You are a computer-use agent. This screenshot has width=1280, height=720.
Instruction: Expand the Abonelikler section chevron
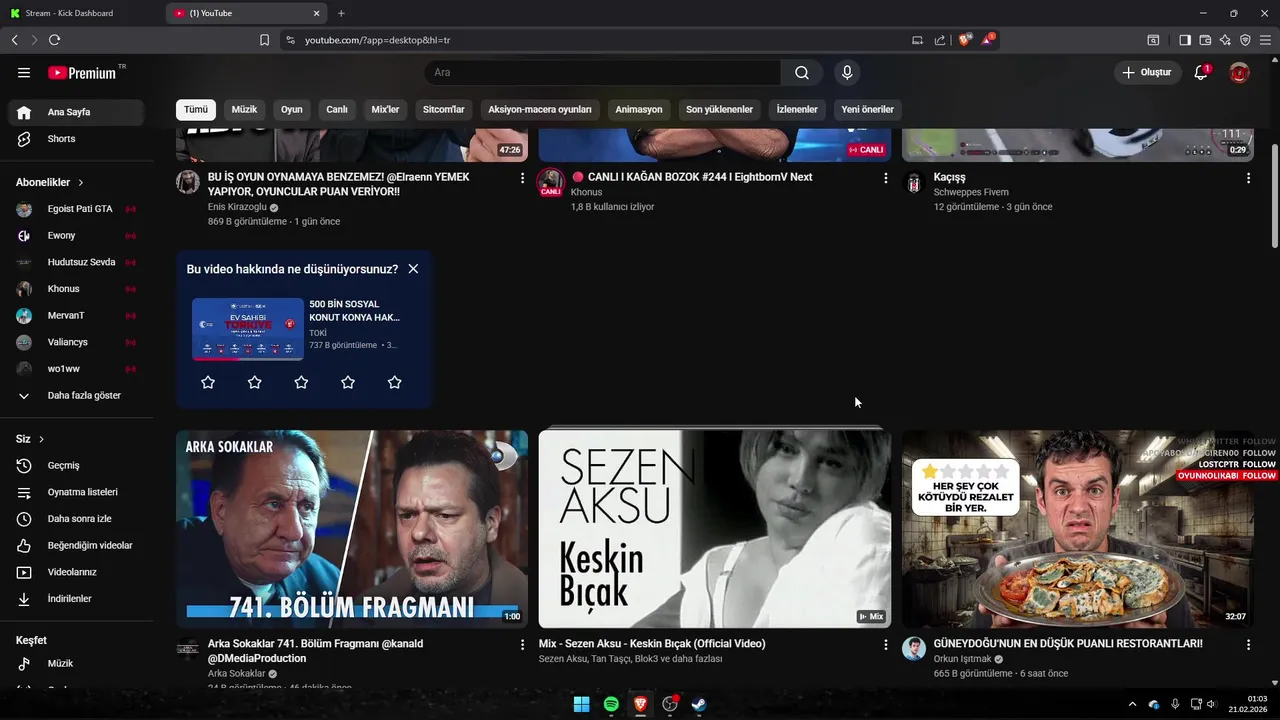[x=81, y=183]
